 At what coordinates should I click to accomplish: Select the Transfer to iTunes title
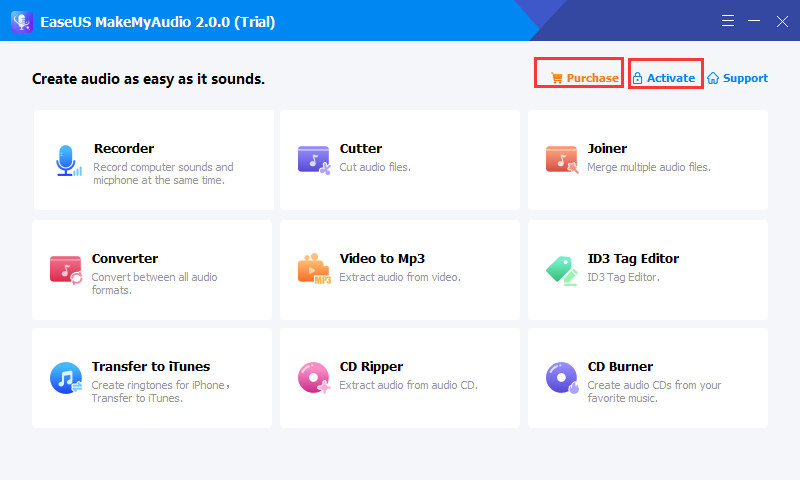click(x=151, y=367)
